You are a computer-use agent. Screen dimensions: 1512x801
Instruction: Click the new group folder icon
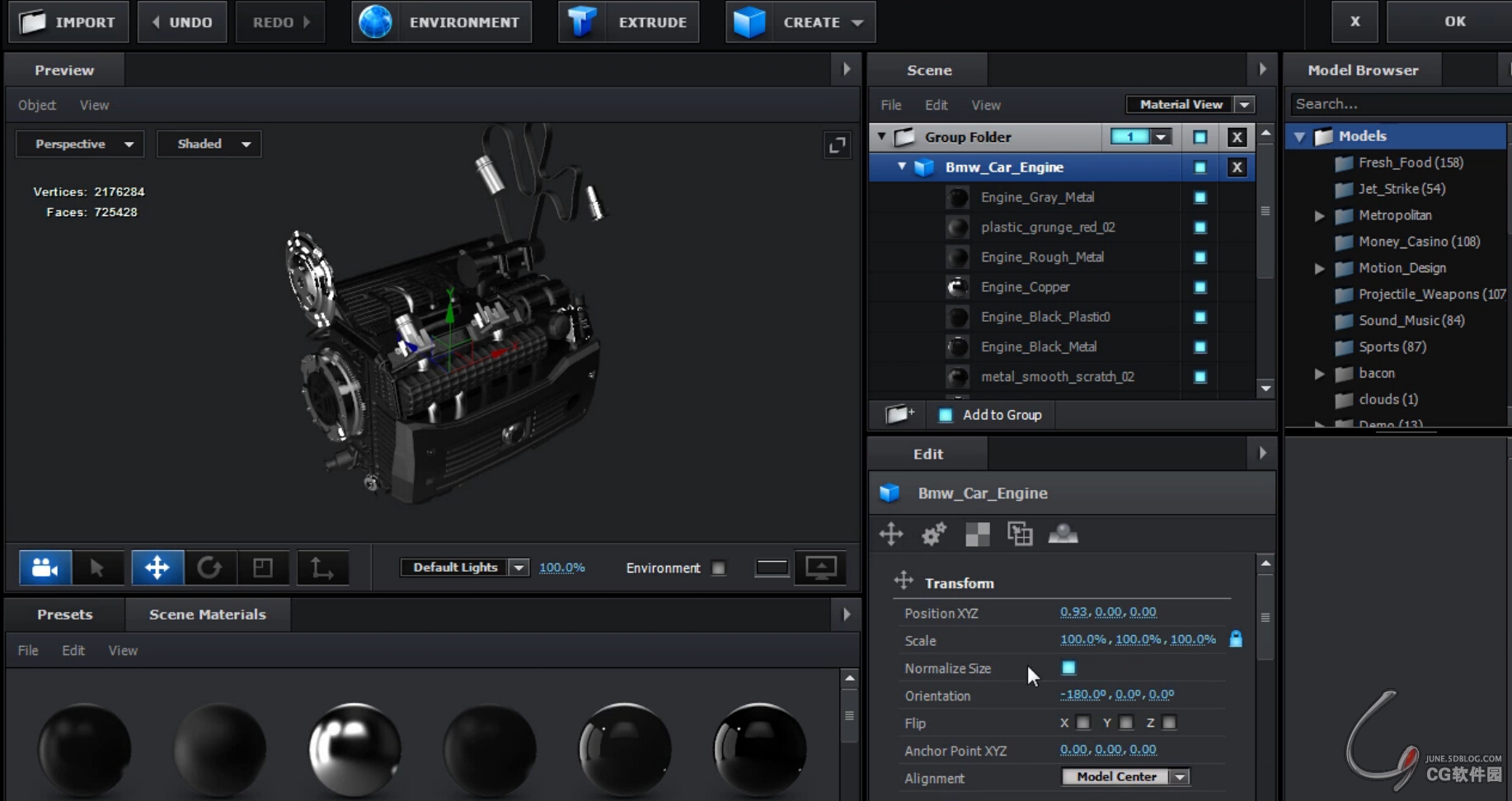click(x=899, y=414)
